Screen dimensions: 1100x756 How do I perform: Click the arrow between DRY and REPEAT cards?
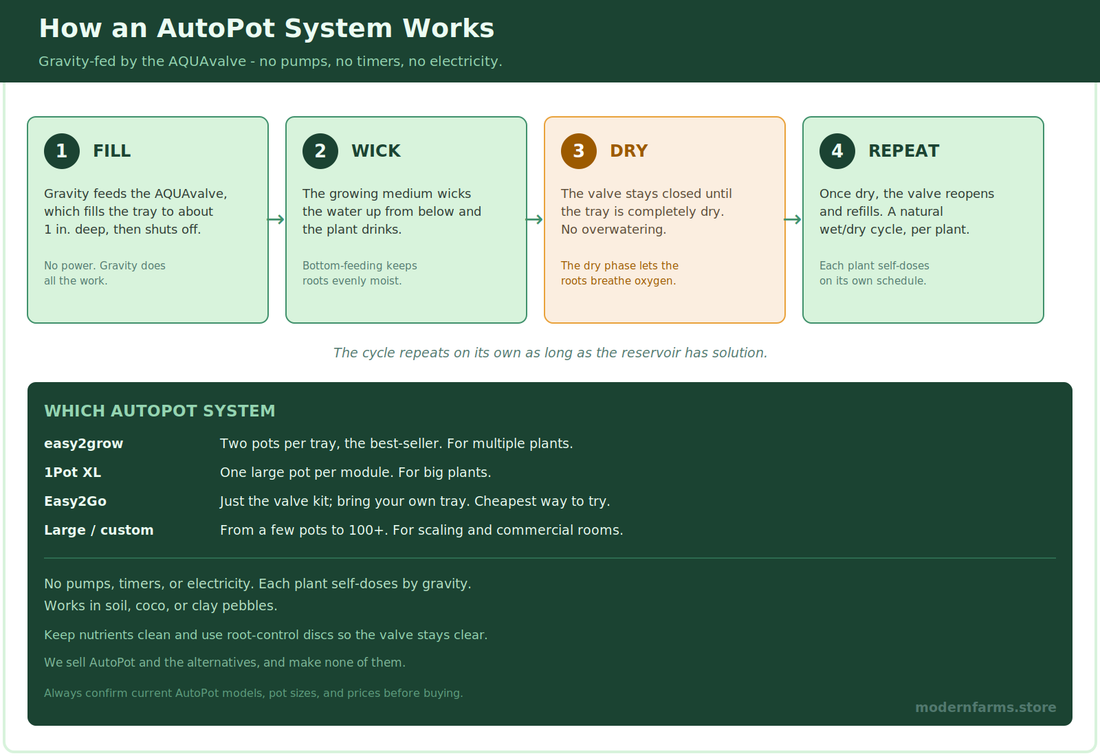tap(793, 220)
